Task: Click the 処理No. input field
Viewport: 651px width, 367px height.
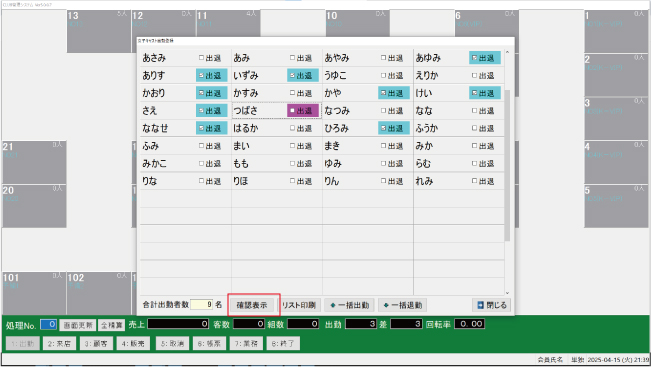Action: pos(48,324)
